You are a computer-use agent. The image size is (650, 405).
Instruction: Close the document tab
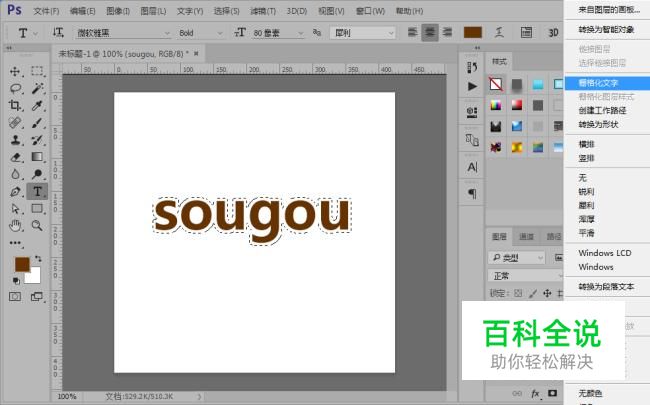(196, 53)
